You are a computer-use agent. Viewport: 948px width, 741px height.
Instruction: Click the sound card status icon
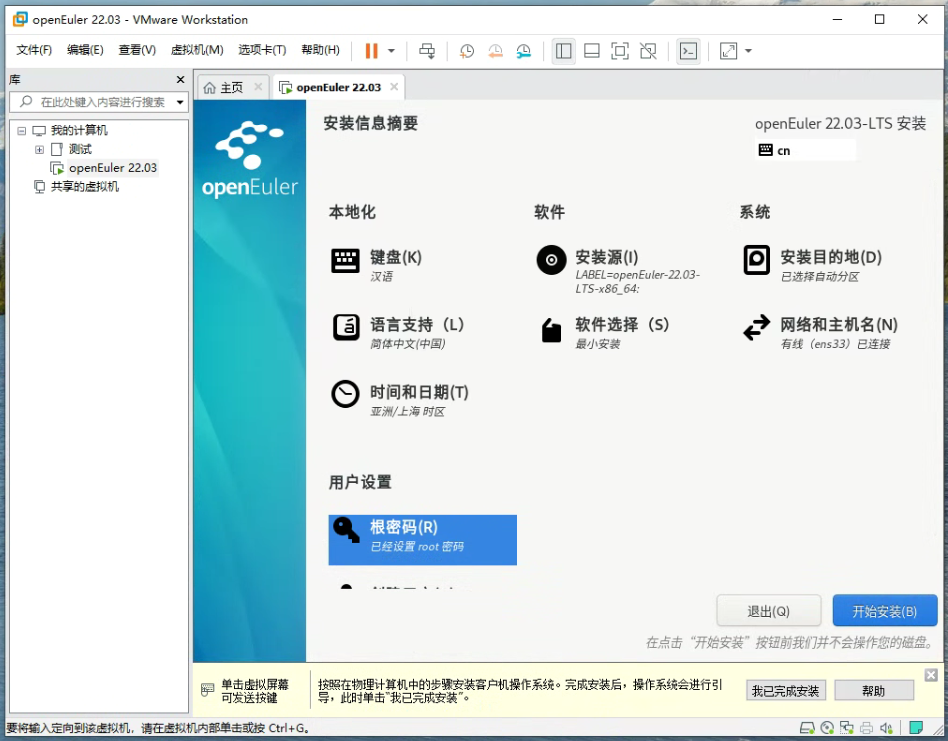pyautogui.click(x=886, y=728)
